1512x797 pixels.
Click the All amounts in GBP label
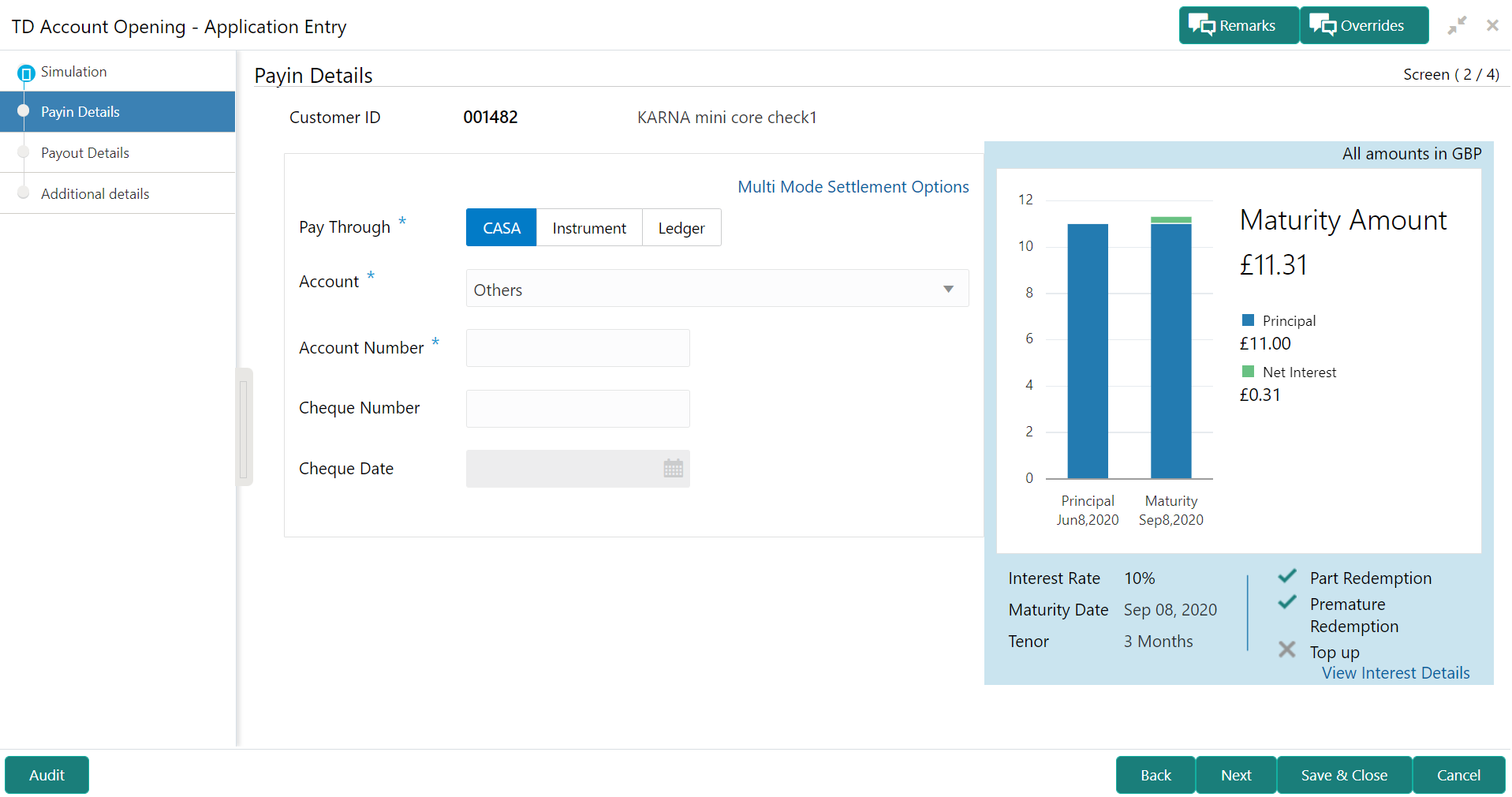pyautogui.click(x=1412, y=154)
